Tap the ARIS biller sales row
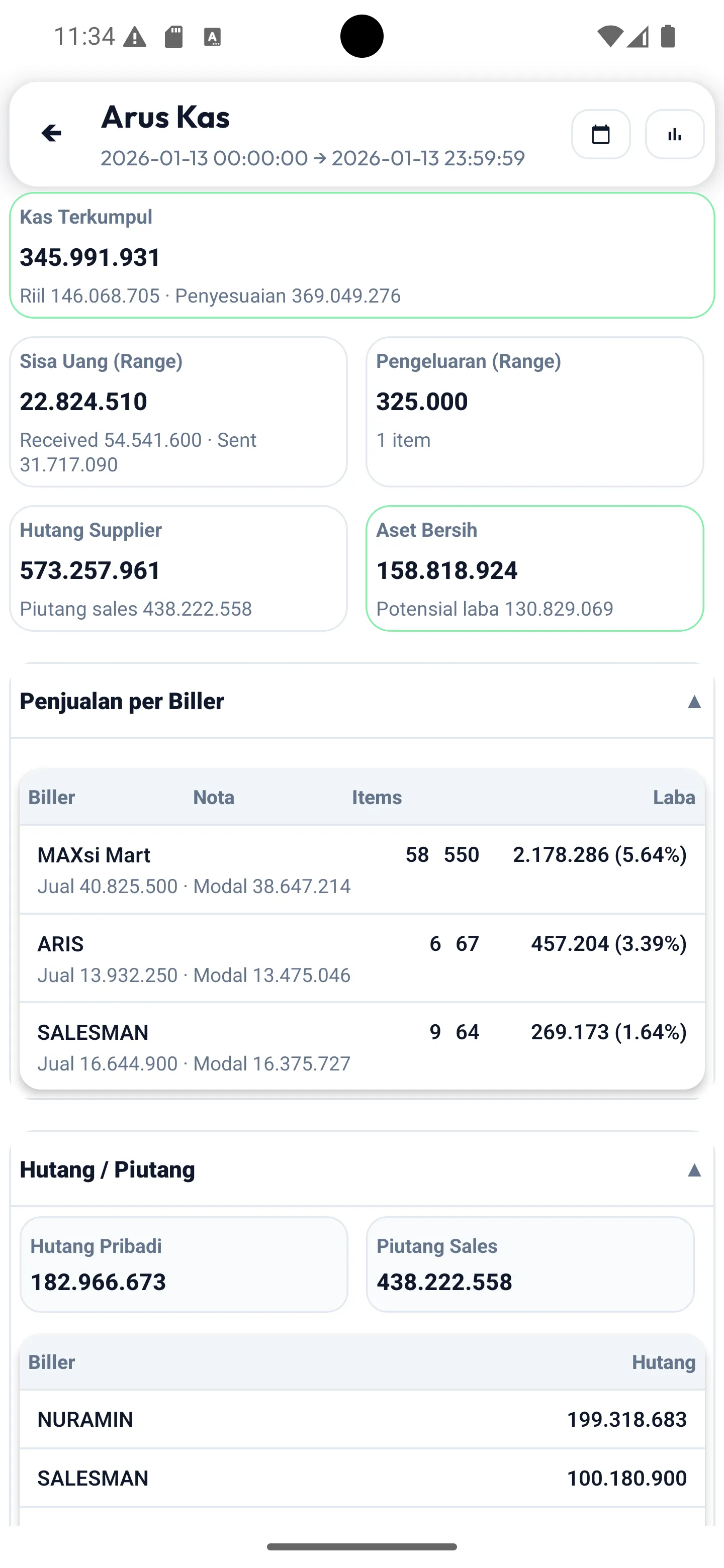The image size is (724, 1568). point(361,958)
